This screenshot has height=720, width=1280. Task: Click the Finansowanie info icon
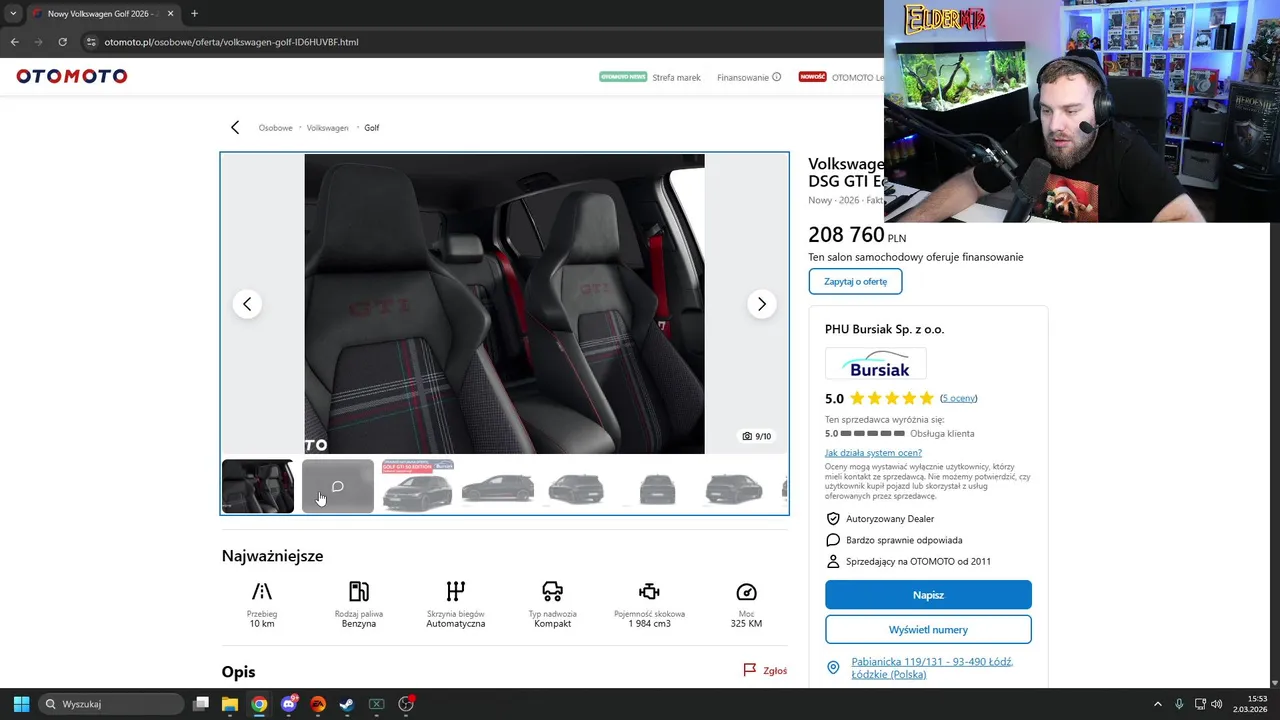776,77
